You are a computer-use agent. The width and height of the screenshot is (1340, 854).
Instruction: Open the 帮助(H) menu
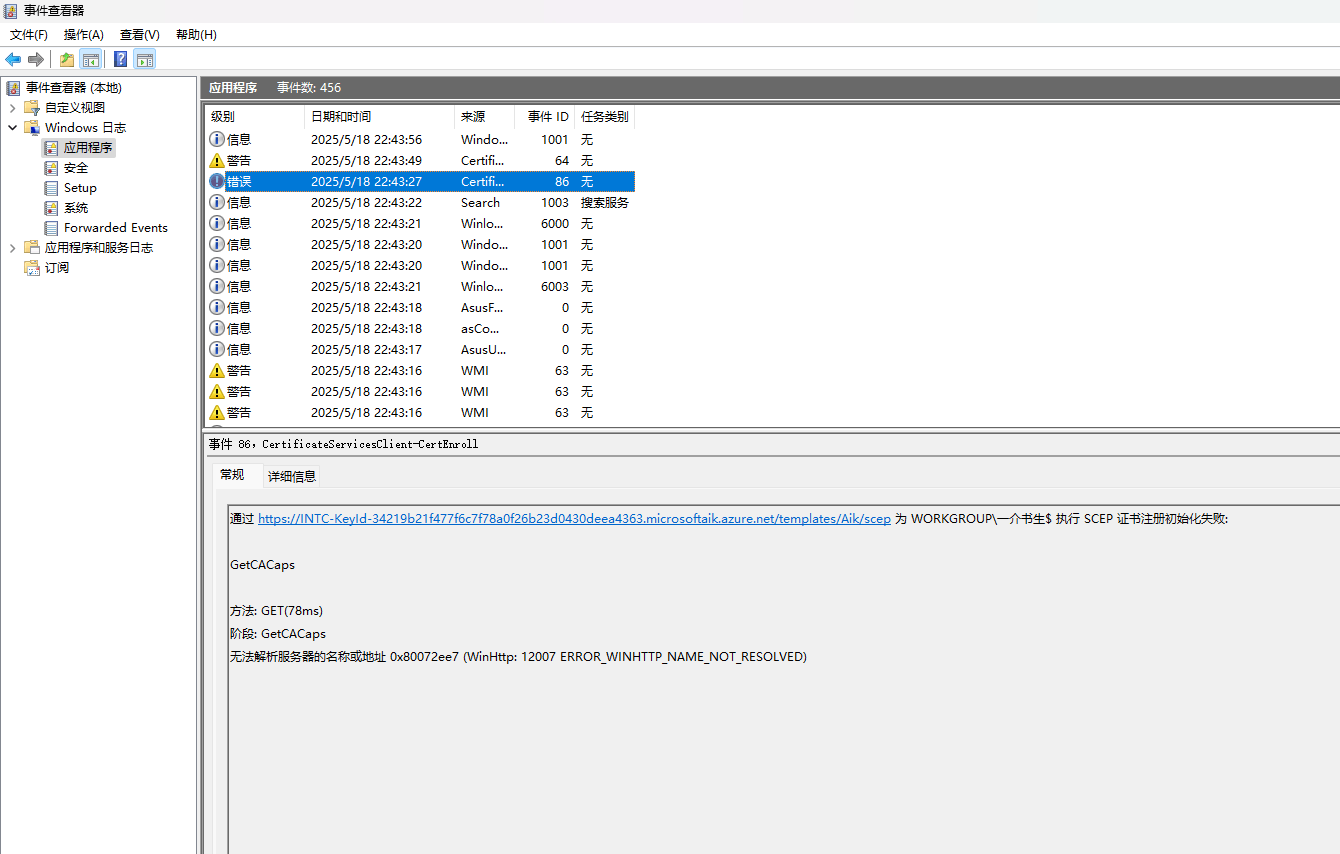pyautogui.click(x=196, y=34)
